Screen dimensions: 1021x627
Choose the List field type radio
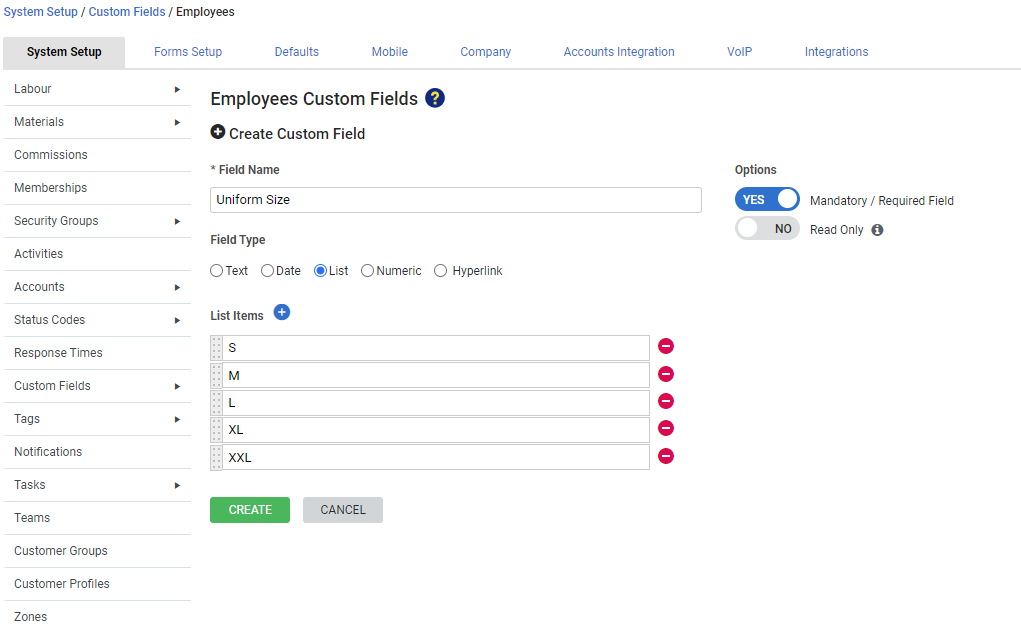click(320, 271)
